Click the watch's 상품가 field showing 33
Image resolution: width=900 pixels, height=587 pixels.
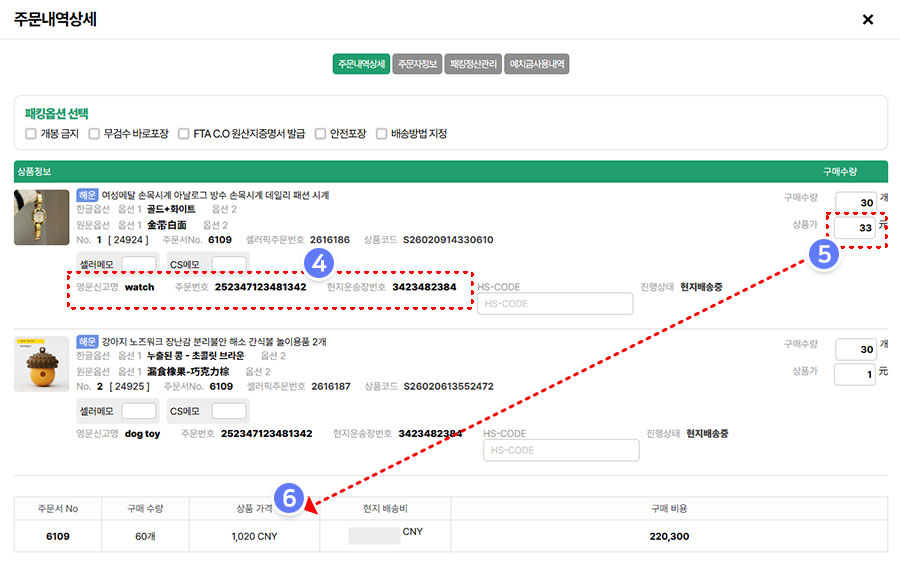pyautogui.click(x=855, y=227)
